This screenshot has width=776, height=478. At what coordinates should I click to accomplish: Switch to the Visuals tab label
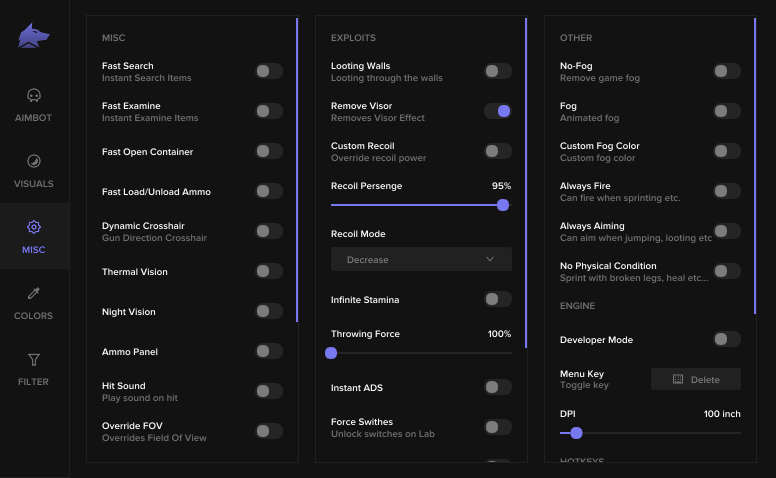click(34, 184)
